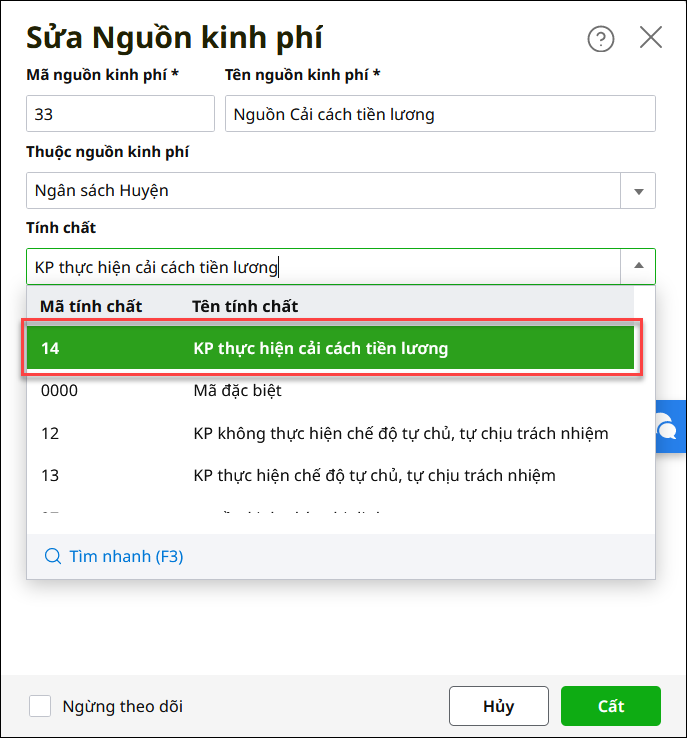Collapse the Tính chất dropdown arrow
687x738 pixels.
coord(638,267)
